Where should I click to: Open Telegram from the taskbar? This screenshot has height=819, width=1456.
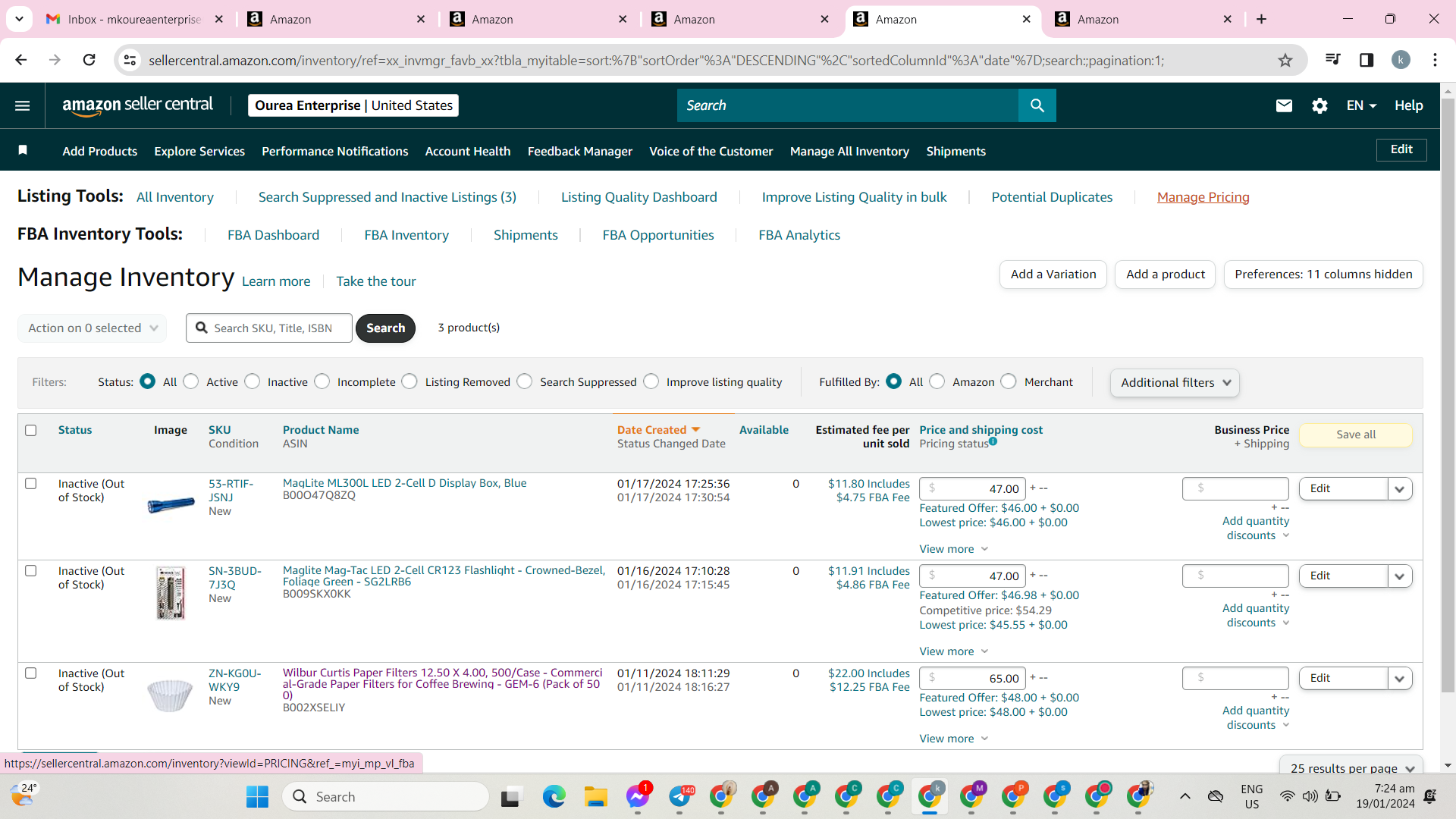click(x=680, y=796)
